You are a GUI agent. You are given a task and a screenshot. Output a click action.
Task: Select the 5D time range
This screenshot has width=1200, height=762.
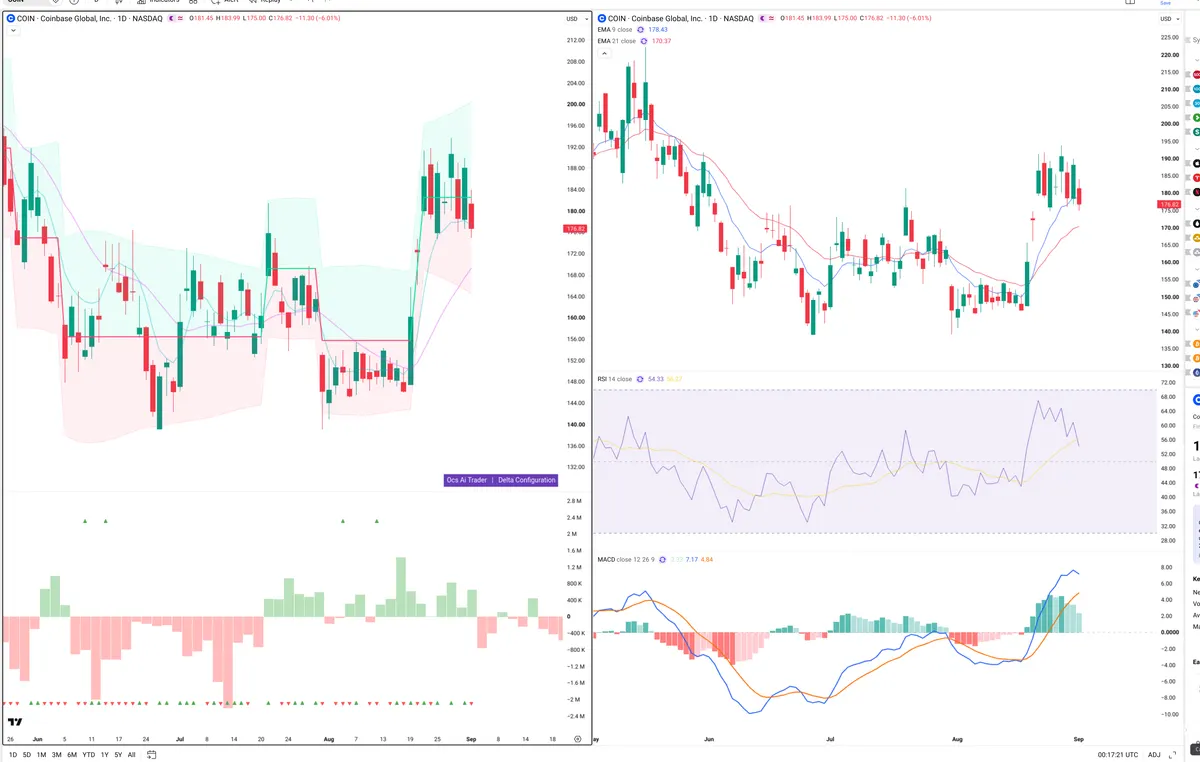[x=27, y=754]
